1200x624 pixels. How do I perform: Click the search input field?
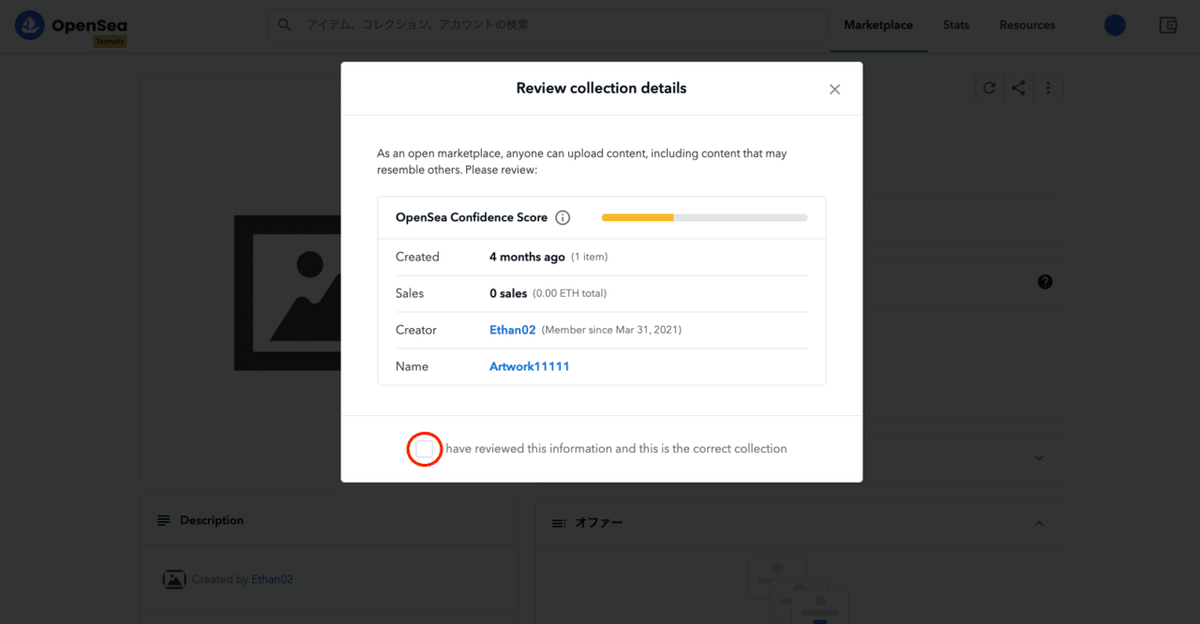coord(560,25)
